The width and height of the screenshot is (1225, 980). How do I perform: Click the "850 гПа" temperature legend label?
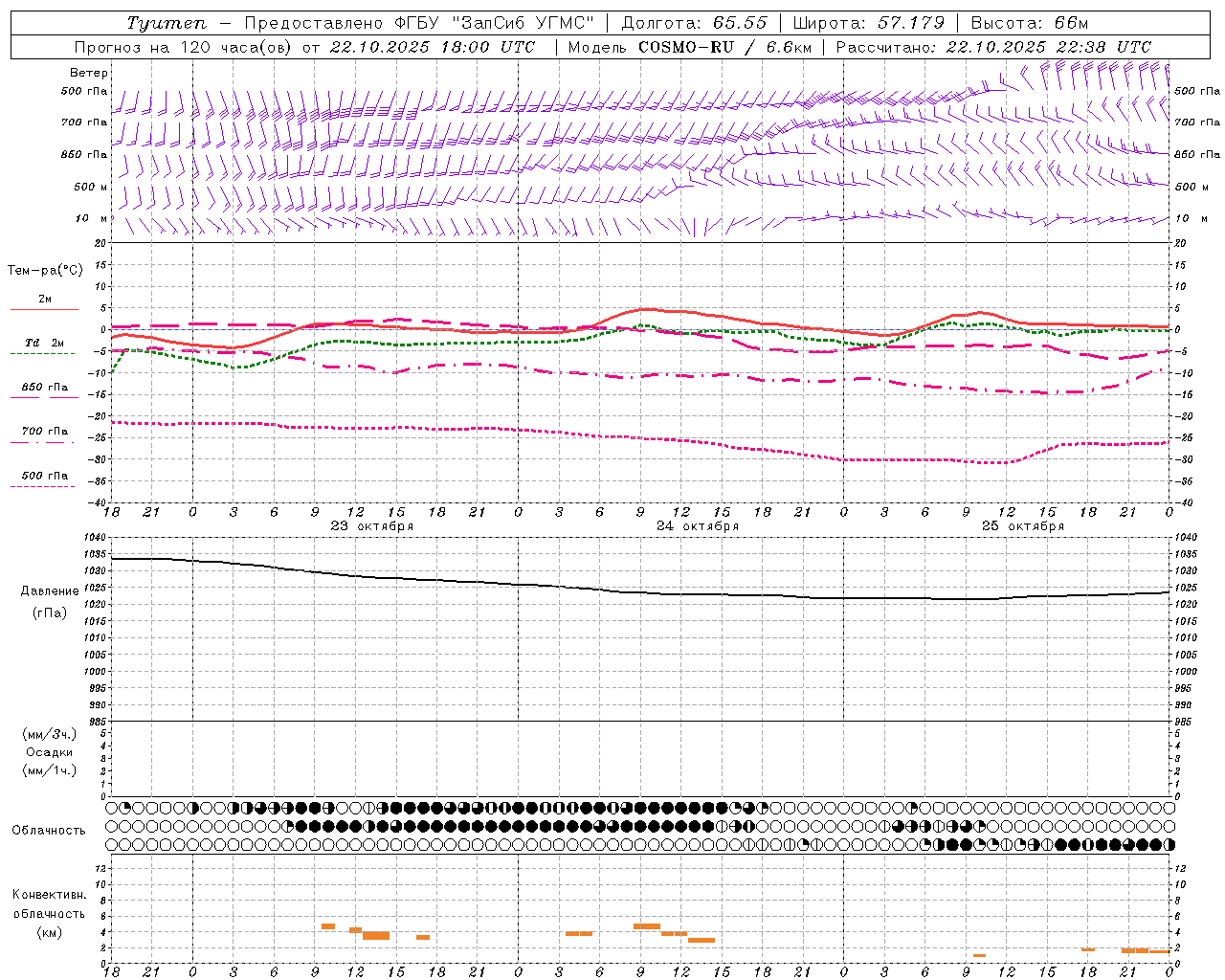44,388
